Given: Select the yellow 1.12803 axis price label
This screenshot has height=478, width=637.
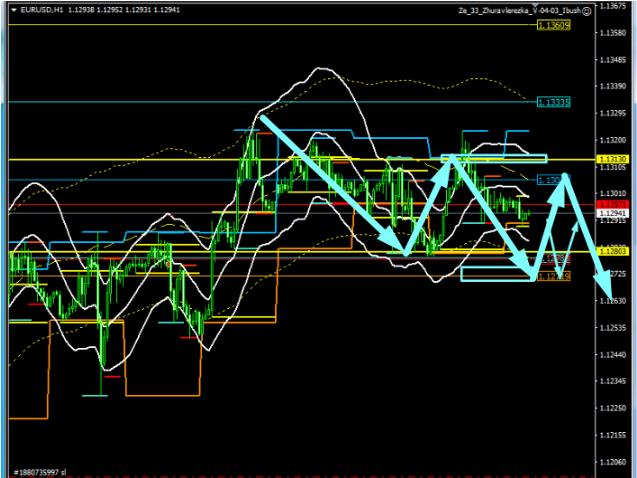Looking at the screenshot, I should (x=613, y=251).
